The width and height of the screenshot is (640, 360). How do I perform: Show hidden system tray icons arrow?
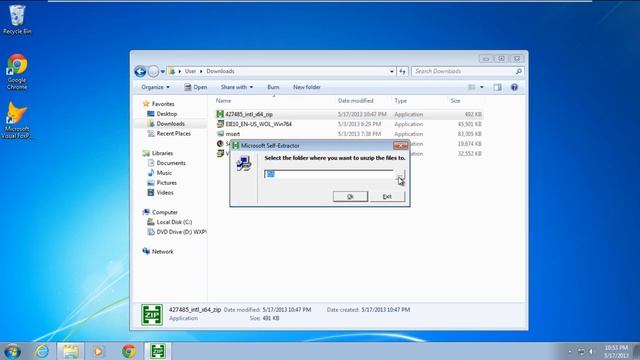[570, 351]
